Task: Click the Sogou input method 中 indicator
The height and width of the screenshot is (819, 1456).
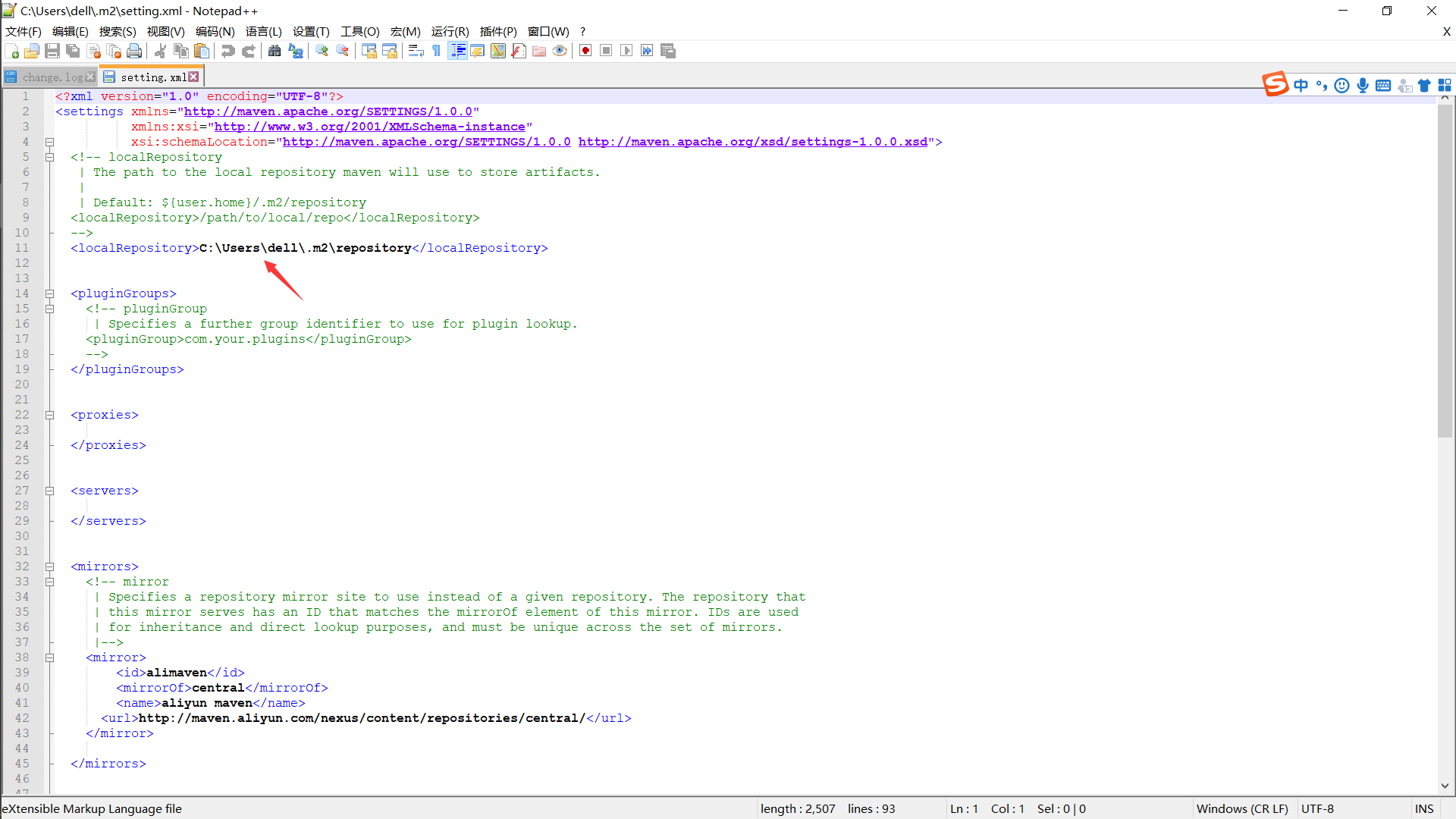Action: pos(1301,86)
